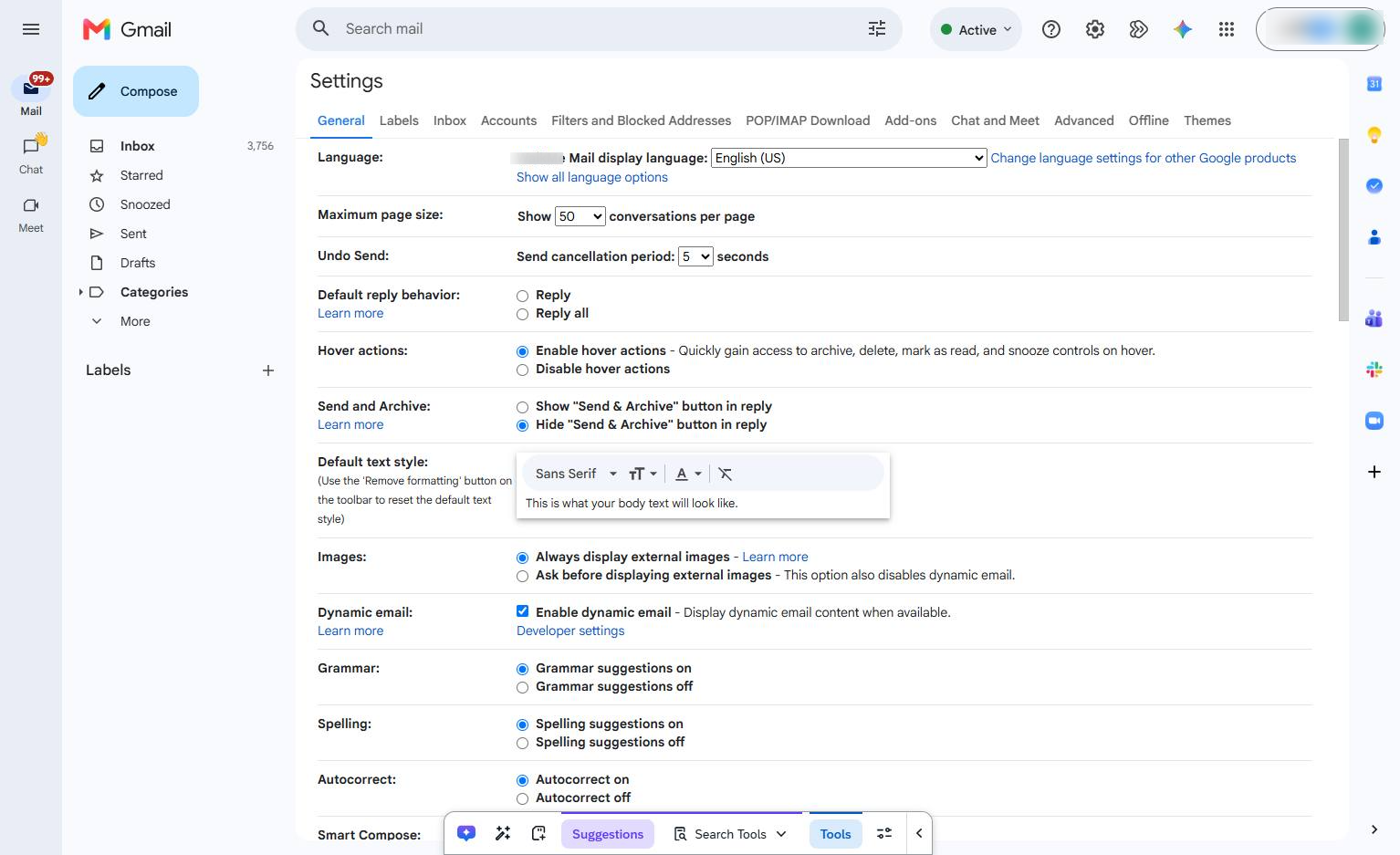Viewport: 1400px width, 855px height.
Task: Open Google Calendar side panel
Action: click(1374, 84)
